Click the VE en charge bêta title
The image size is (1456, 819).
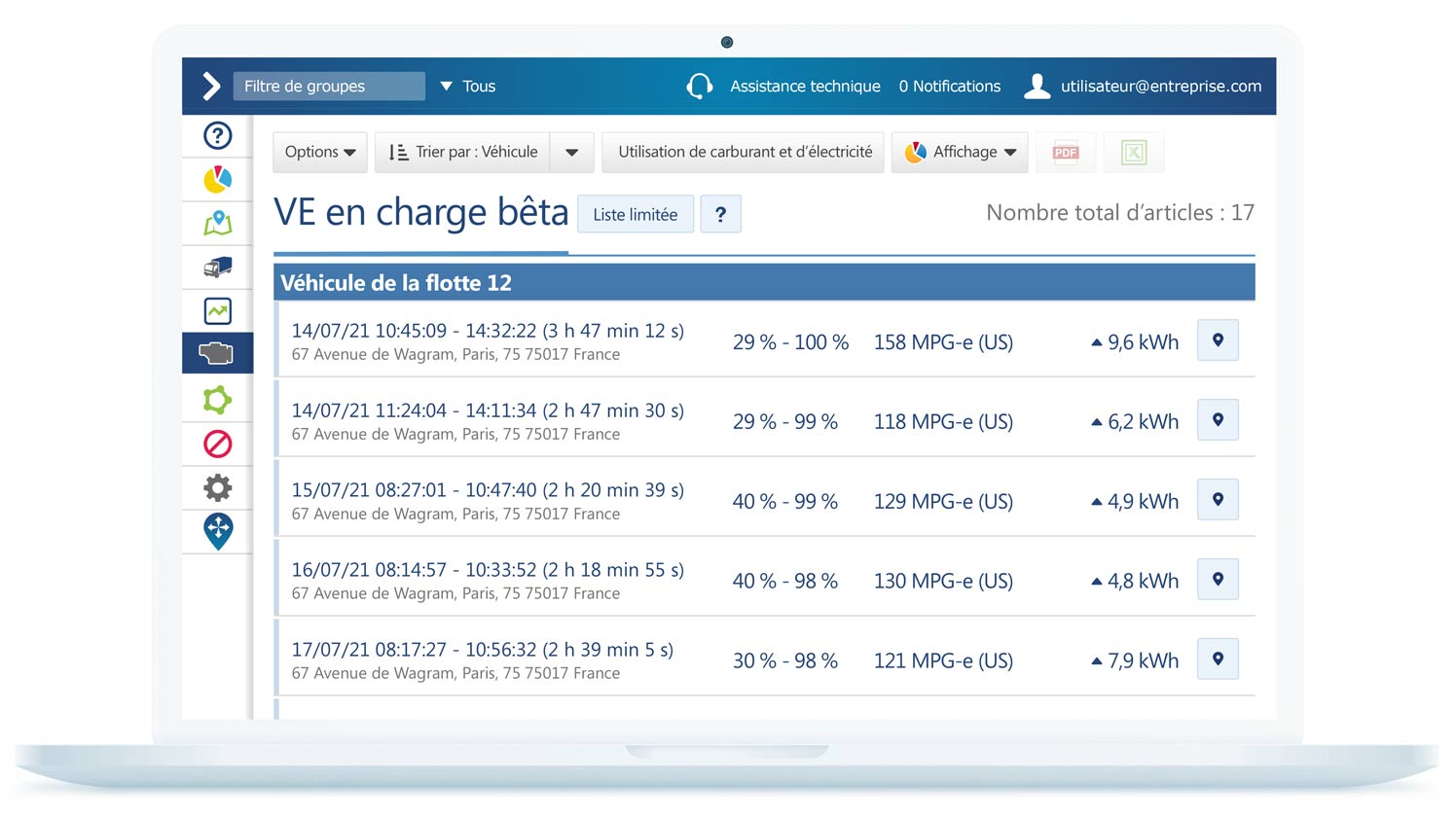420,213
